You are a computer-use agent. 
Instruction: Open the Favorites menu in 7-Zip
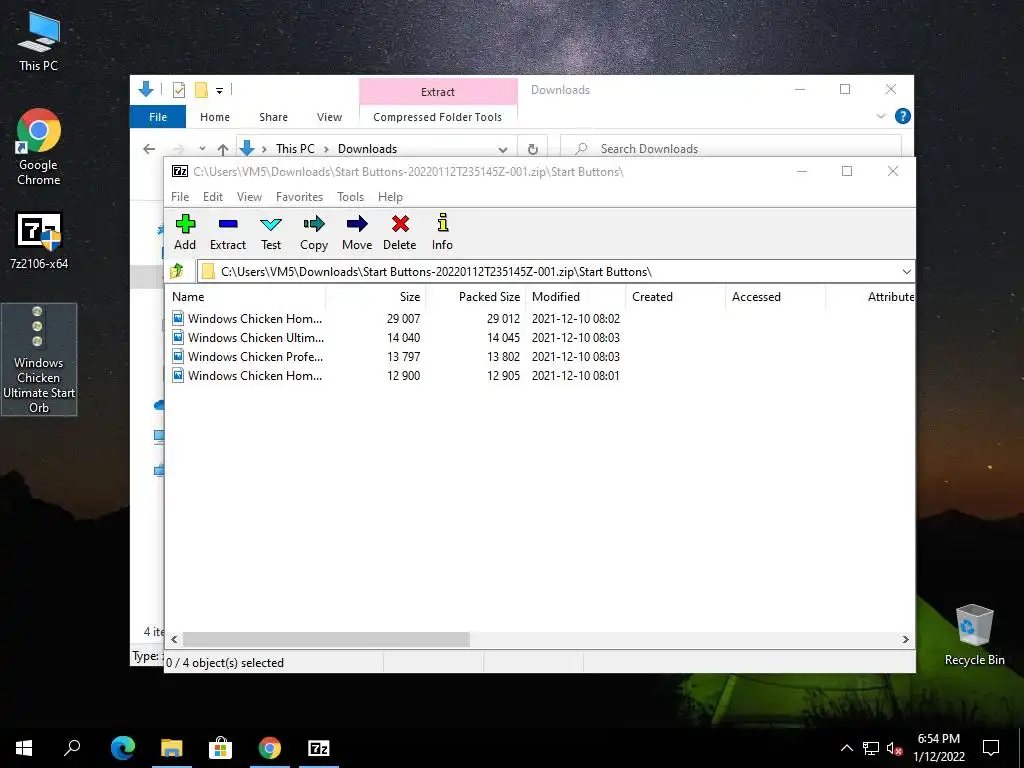click(x=299, y=197)
